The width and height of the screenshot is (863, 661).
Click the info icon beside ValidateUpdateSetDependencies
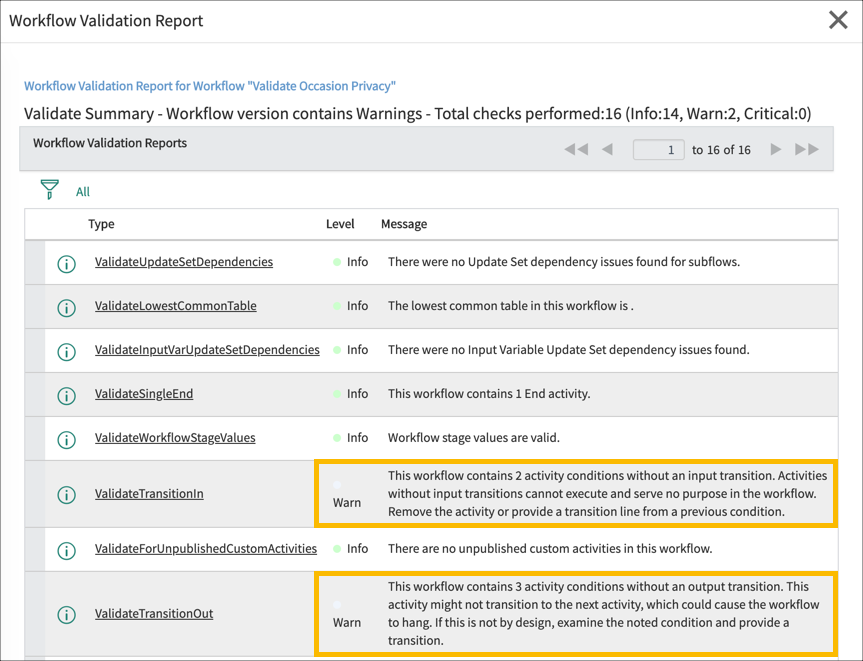tap(66, 263)
